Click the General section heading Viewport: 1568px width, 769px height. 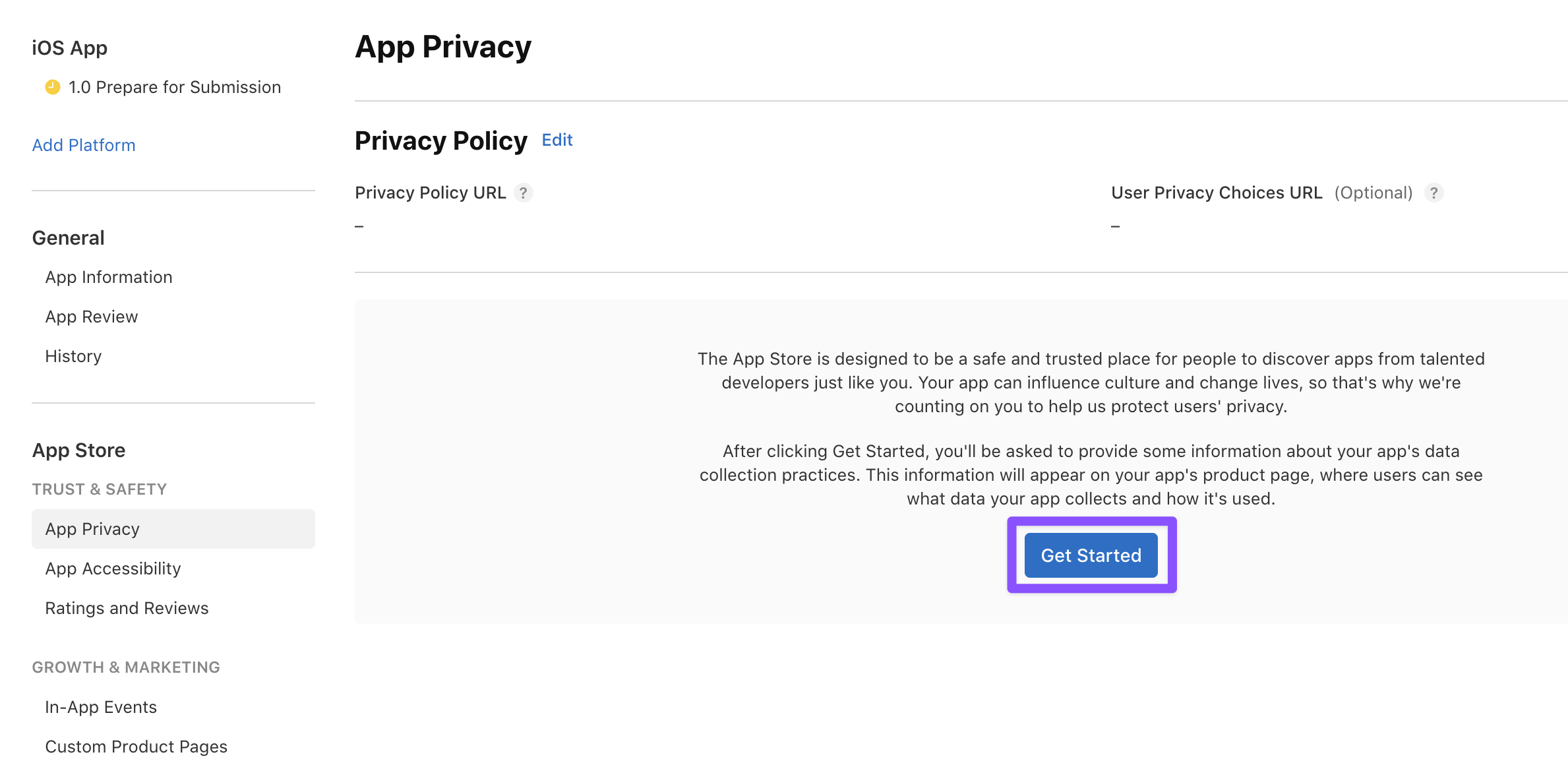pos(68,237)
